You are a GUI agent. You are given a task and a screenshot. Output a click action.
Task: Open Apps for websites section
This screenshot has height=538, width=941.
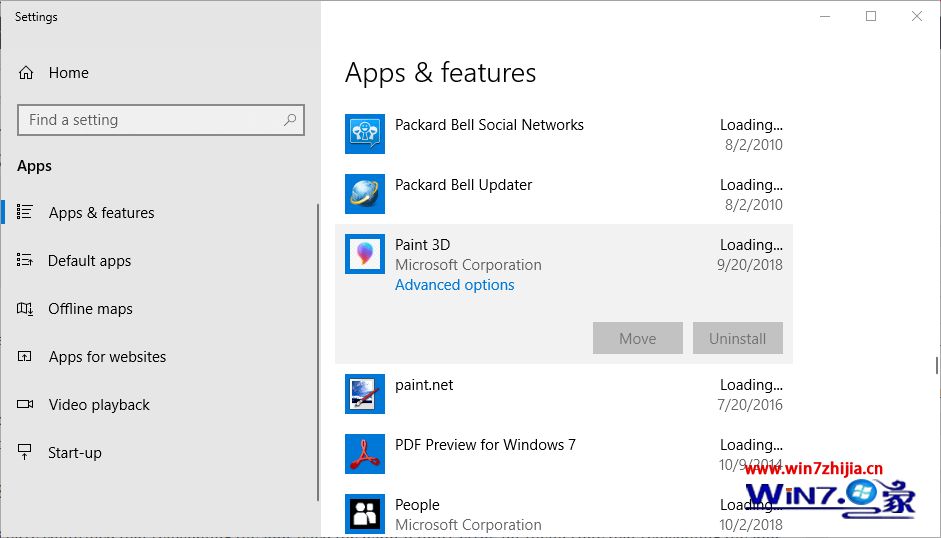[x=107, y=357]
